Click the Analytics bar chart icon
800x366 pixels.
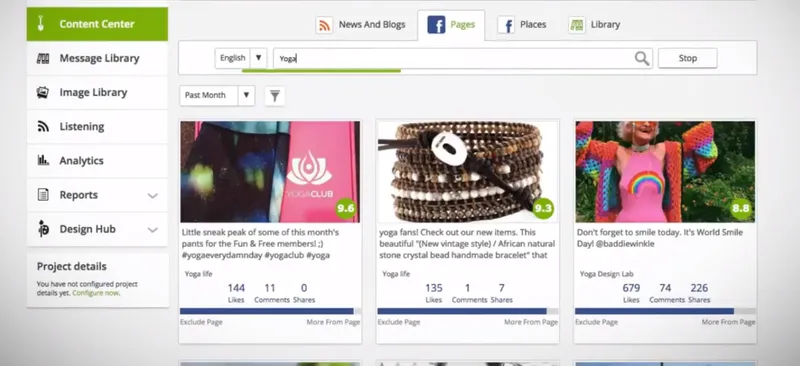point(43,160)
